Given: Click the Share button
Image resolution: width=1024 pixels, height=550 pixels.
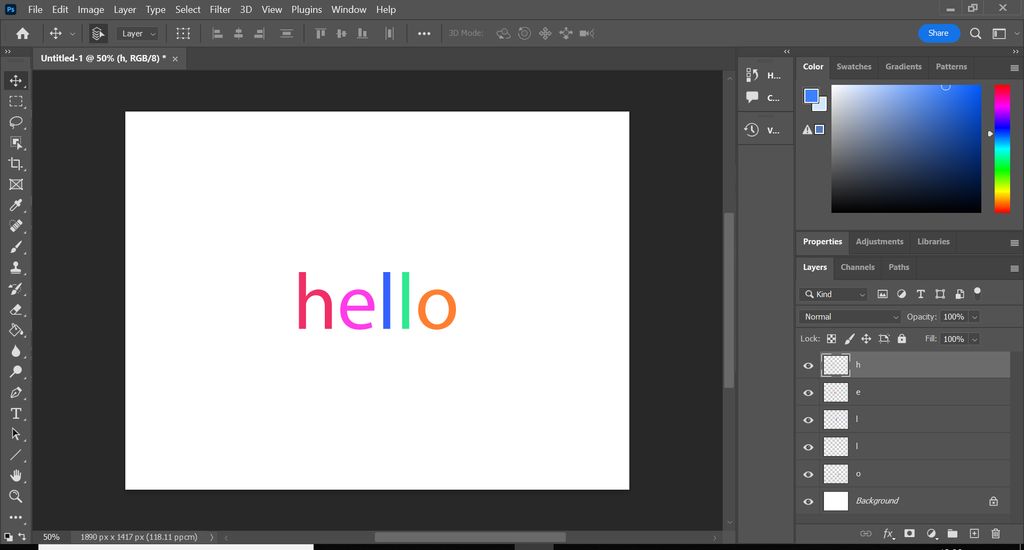Looking at the screenshot, I should click(938, 33).
